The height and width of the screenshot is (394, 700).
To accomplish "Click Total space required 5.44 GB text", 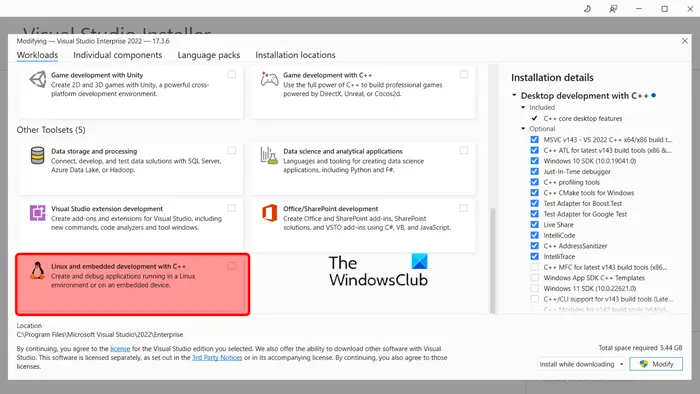I will [x=640, y=348].
